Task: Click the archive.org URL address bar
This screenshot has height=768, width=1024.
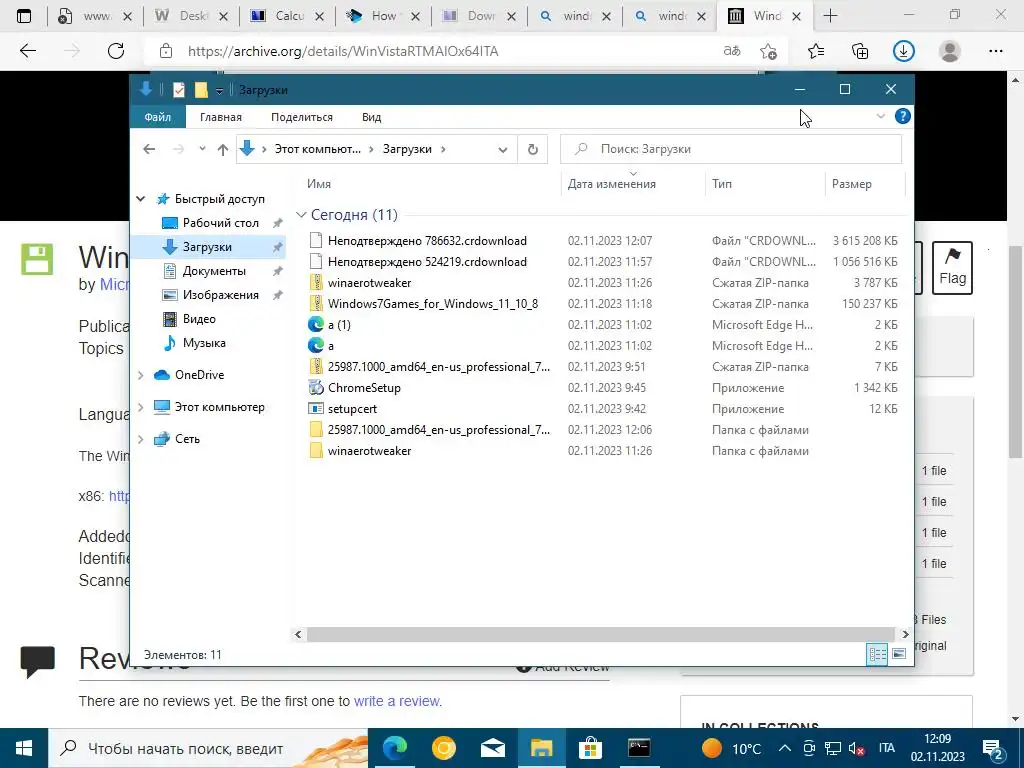Action: pyautogui.click(x=343, y=51)
